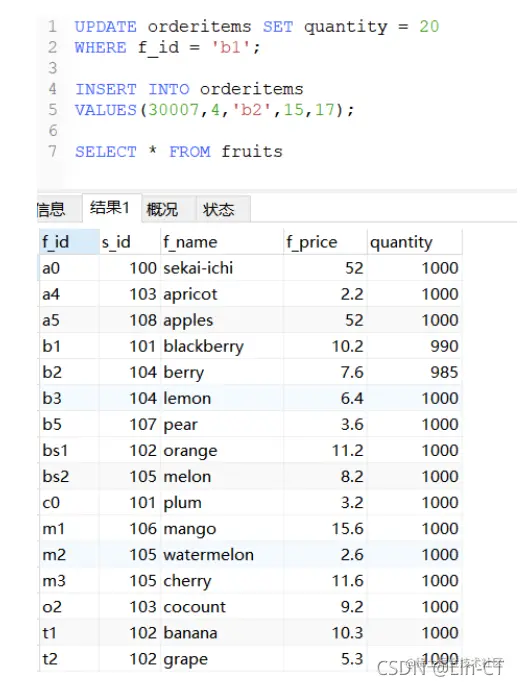Click the 'b2' id cell
The image size is (520, 686).
coord(69,372)
